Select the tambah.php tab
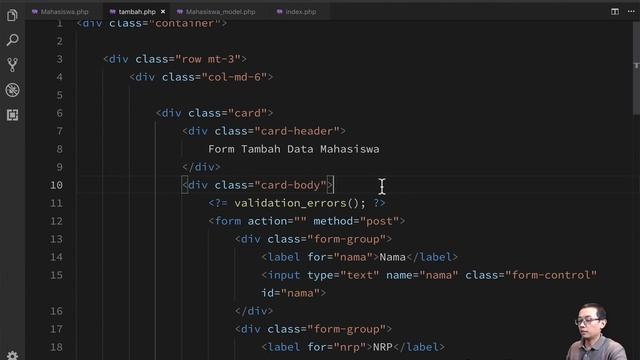Screen dimensions: 640x360 pos(137,12)
